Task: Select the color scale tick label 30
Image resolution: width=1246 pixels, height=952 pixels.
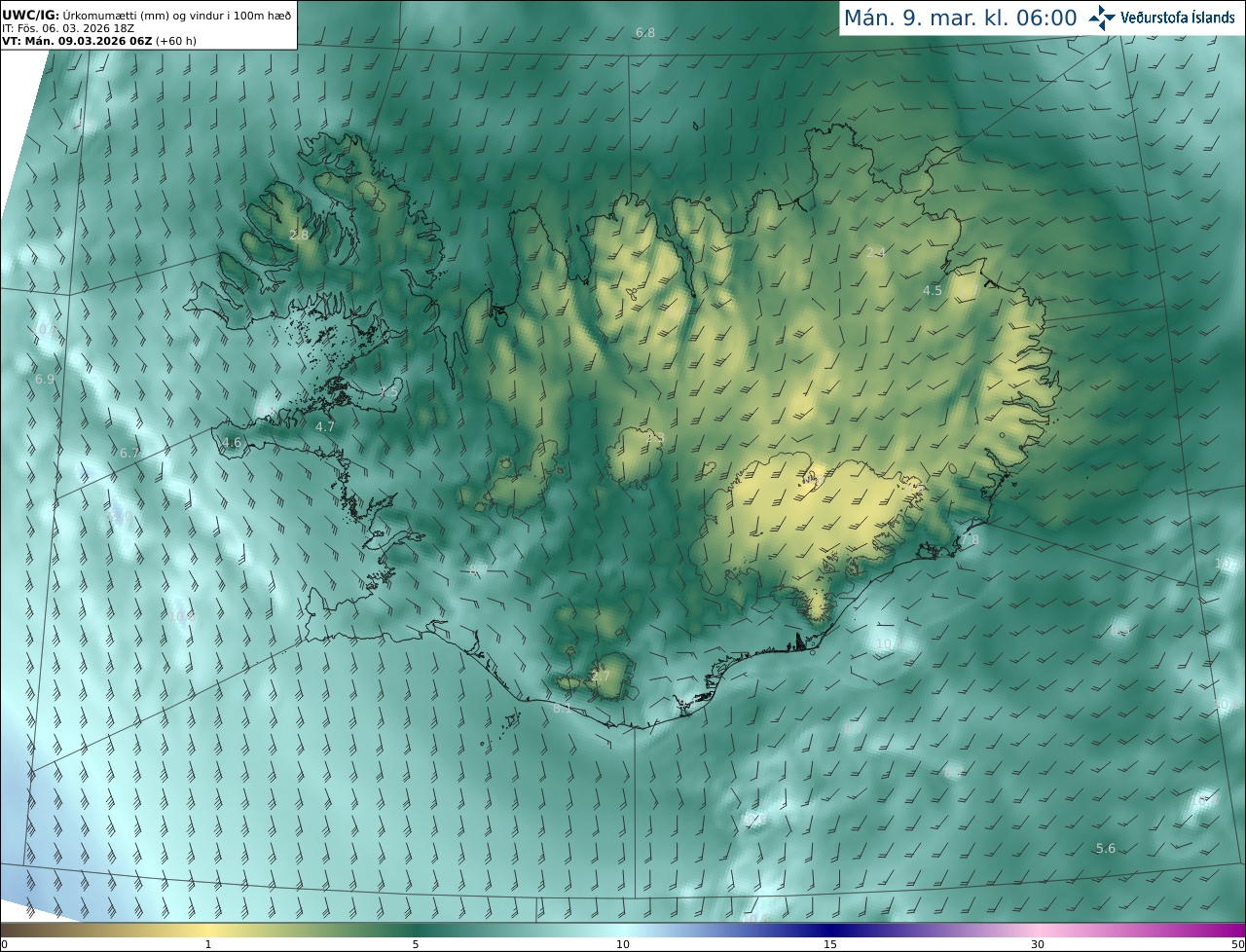Action: point(1038,943)
